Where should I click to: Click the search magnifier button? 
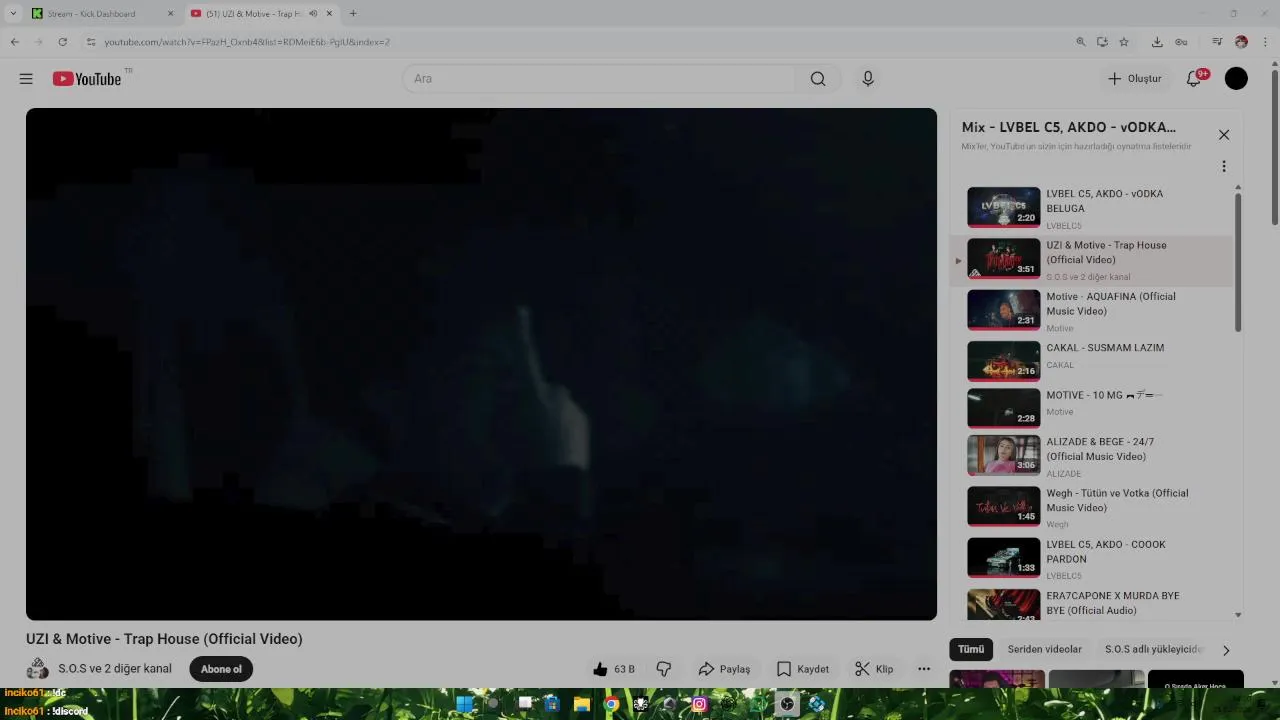(x=818, y=79)
